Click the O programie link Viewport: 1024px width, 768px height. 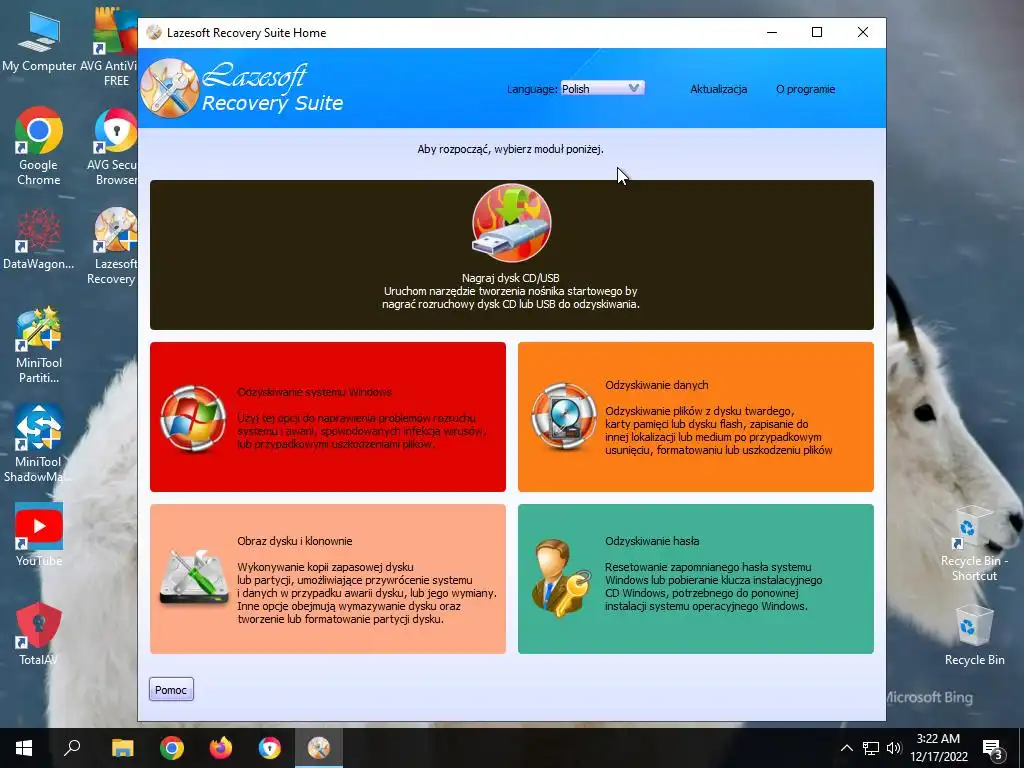[x=805, y=89]
